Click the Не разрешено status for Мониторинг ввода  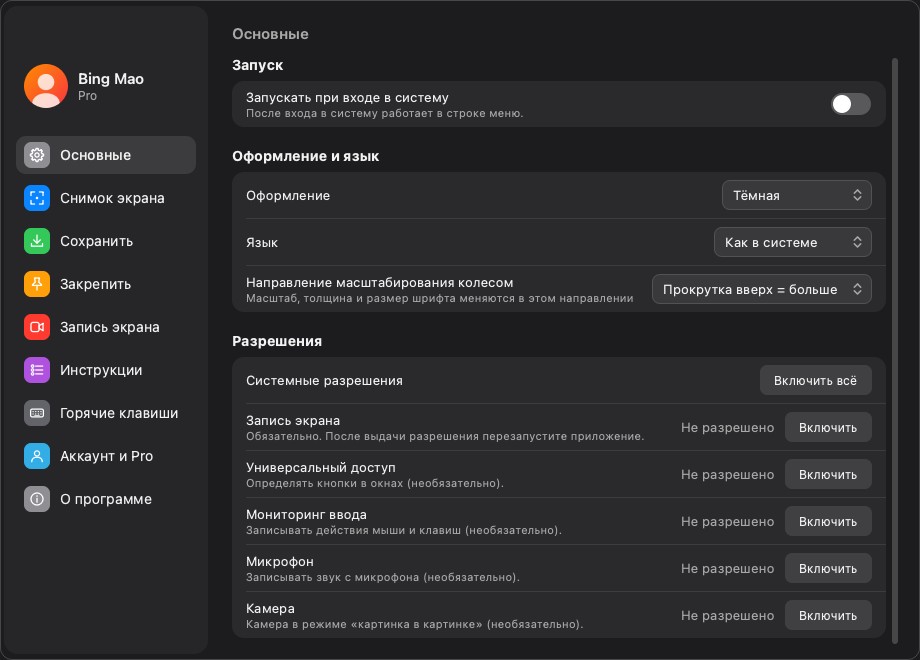(x=728, y=522)
